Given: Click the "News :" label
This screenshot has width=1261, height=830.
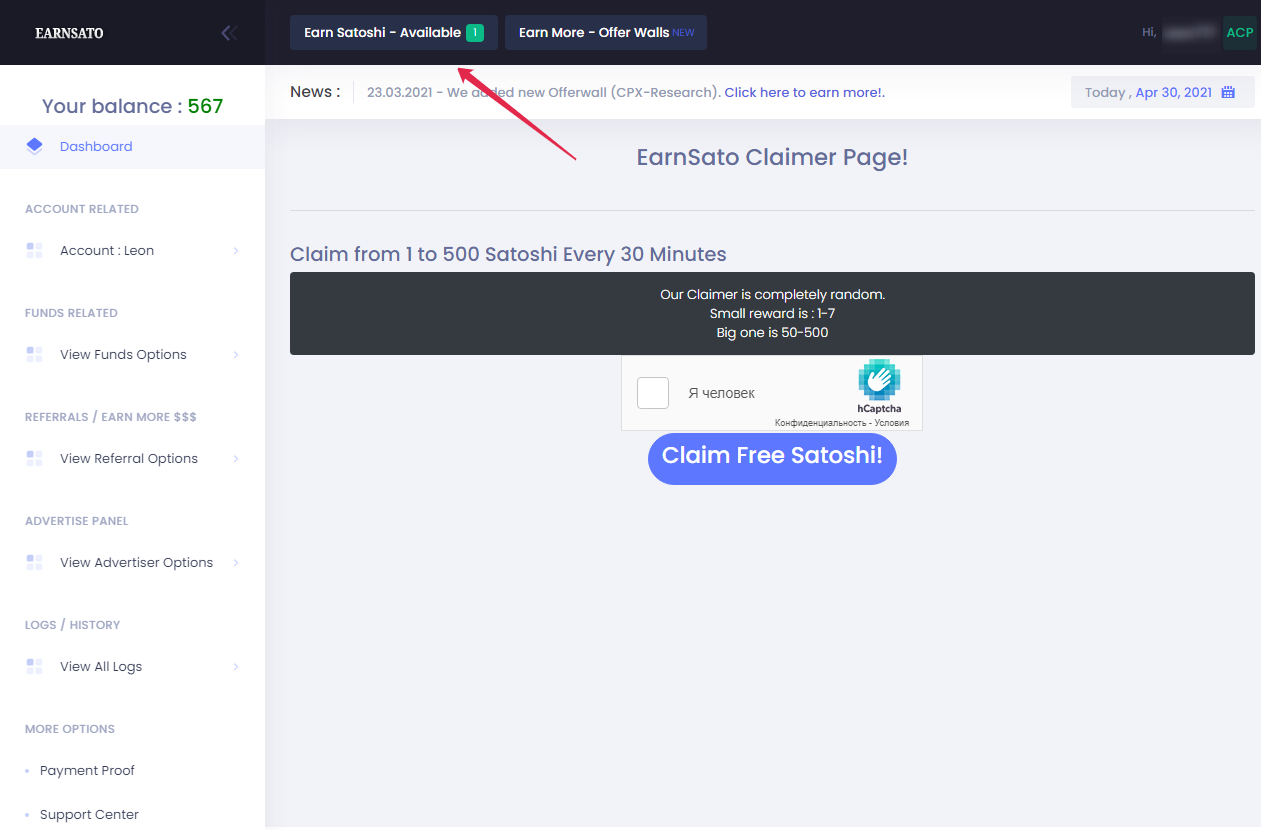Looking at the screenshot, I should 315,92.
